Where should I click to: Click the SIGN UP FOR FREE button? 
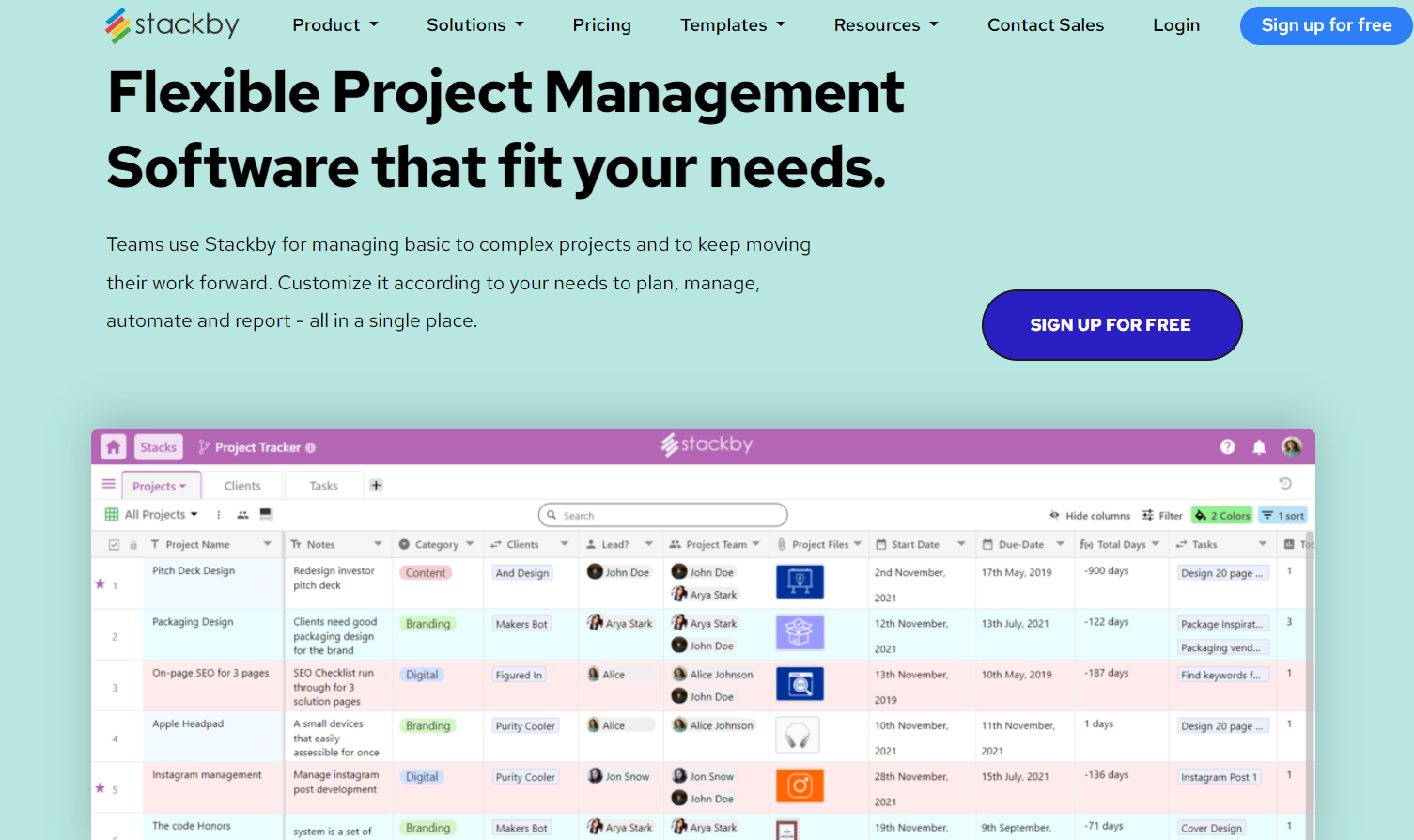pyautogui.click(x=1111, y=324)
